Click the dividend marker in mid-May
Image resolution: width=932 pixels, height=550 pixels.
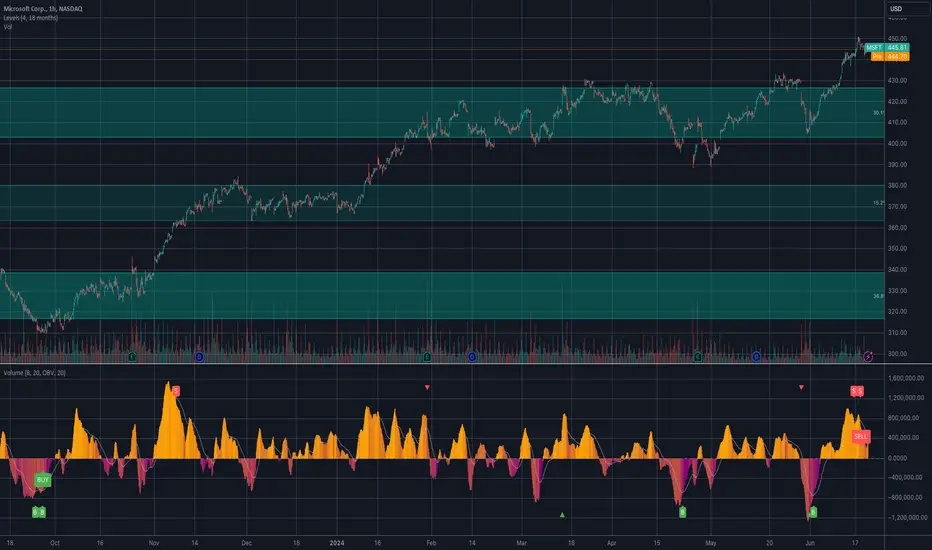point(756,357)
